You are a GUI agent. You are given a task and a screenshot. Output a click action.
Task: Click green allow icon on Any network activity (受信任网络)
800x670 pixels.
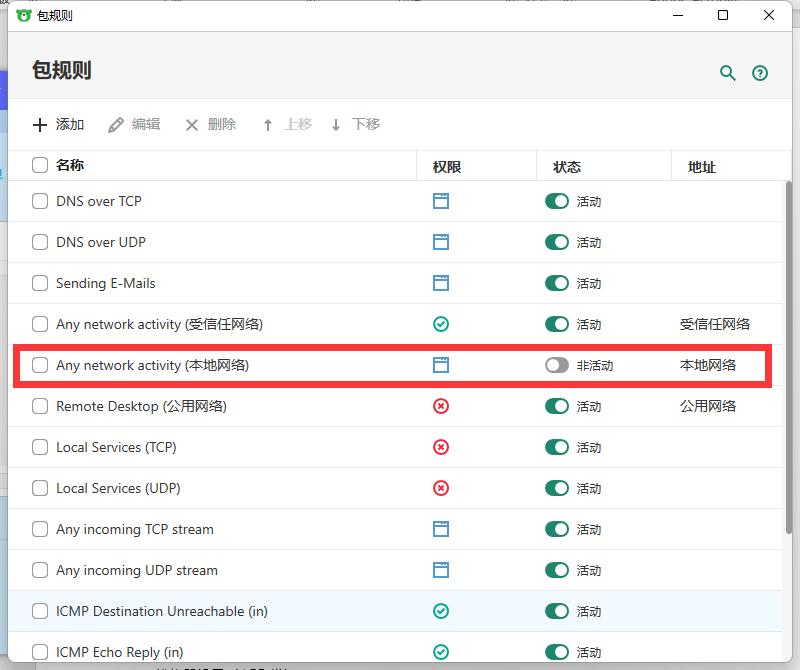(x=440, y=324)
